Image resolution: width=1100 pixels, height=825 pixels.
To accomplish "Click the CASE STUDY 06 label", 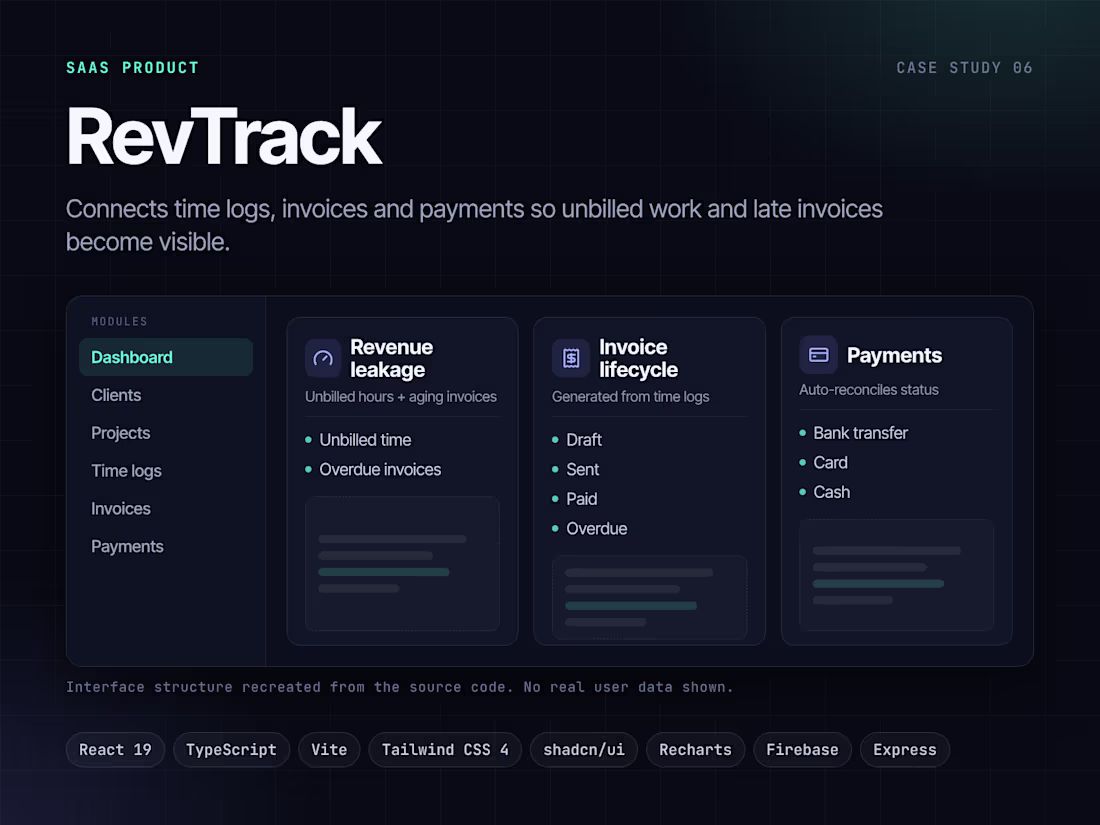I will [x=964, y=68].
